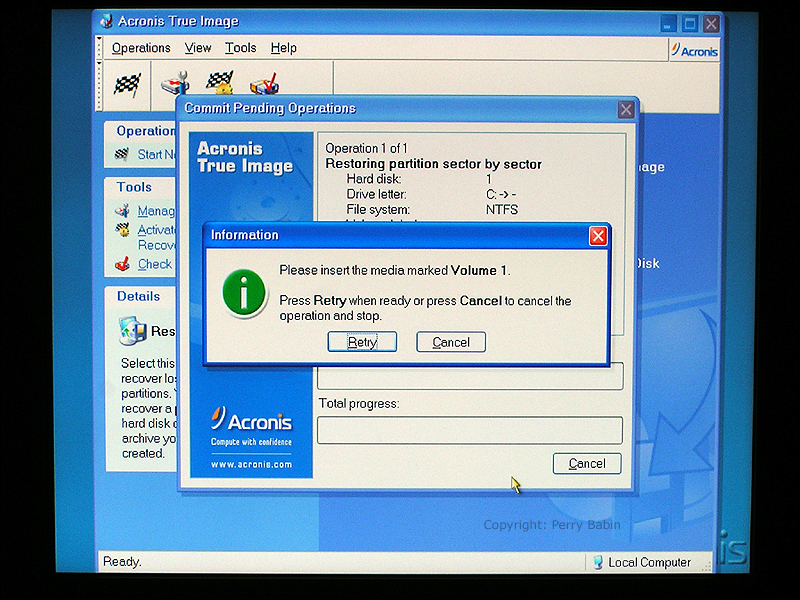This screenshot has width=800, height=600.
Task: Click the 'Information' dialog title text
Action: tap(245, 235)
